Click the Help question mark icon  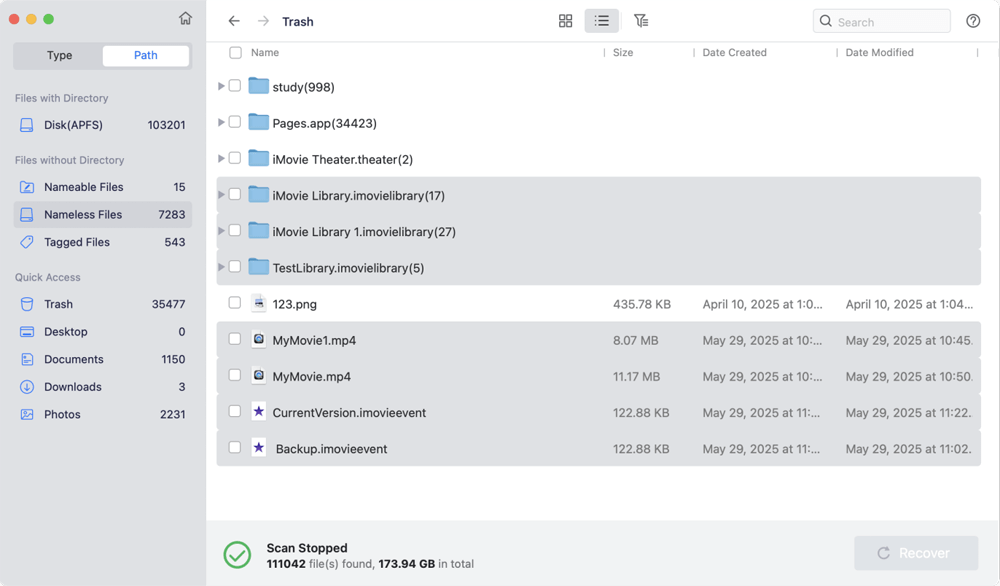tap(973, 20)
